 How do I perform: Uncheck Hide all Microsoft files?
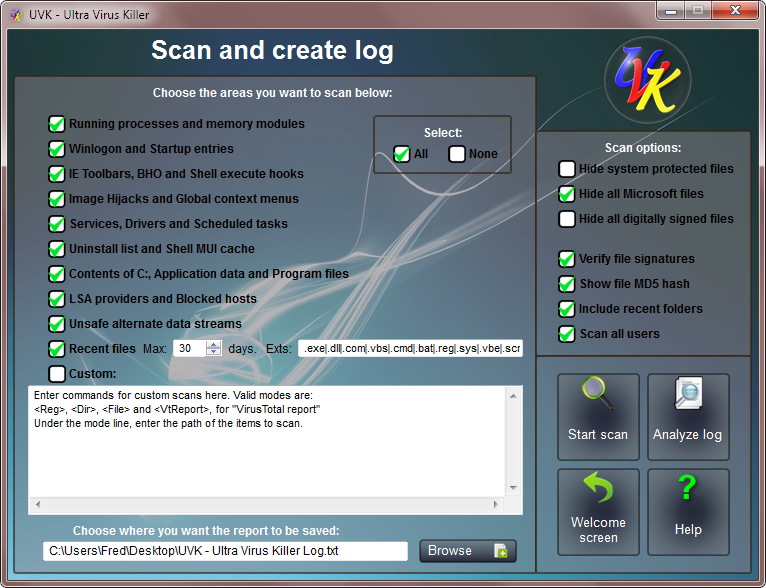click(567, 194)
